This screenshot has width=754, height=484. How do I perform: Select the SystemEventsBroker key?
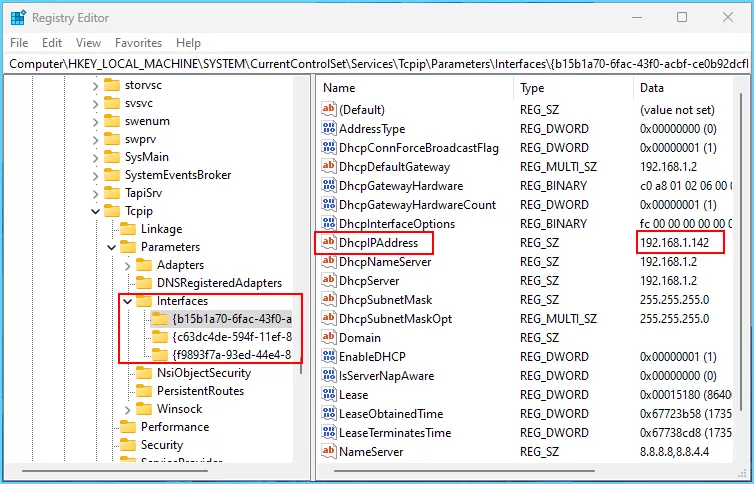(x=178, y=175)
